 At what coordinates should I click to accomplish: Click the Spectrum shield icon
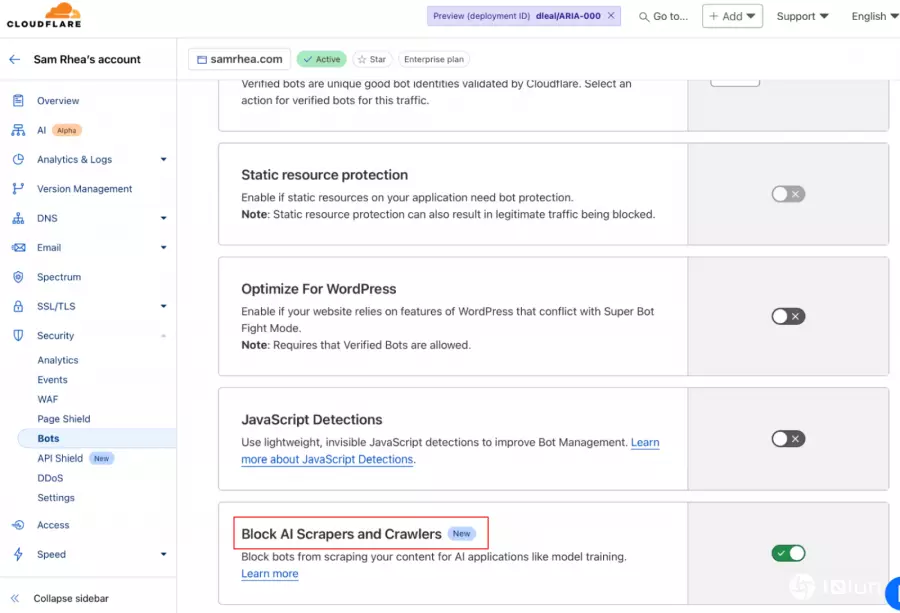click(18, 277)
